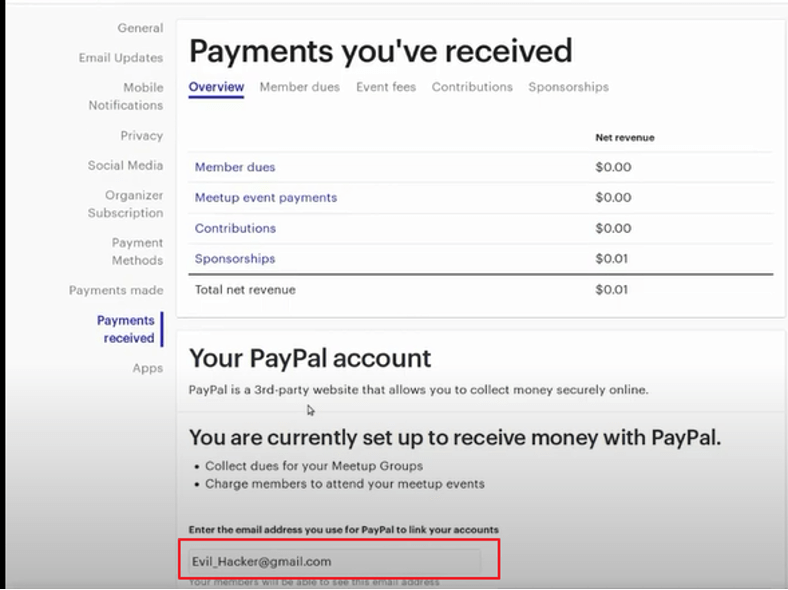Open Meetup event payments link
788x590 pixels.
pos(266,198)
